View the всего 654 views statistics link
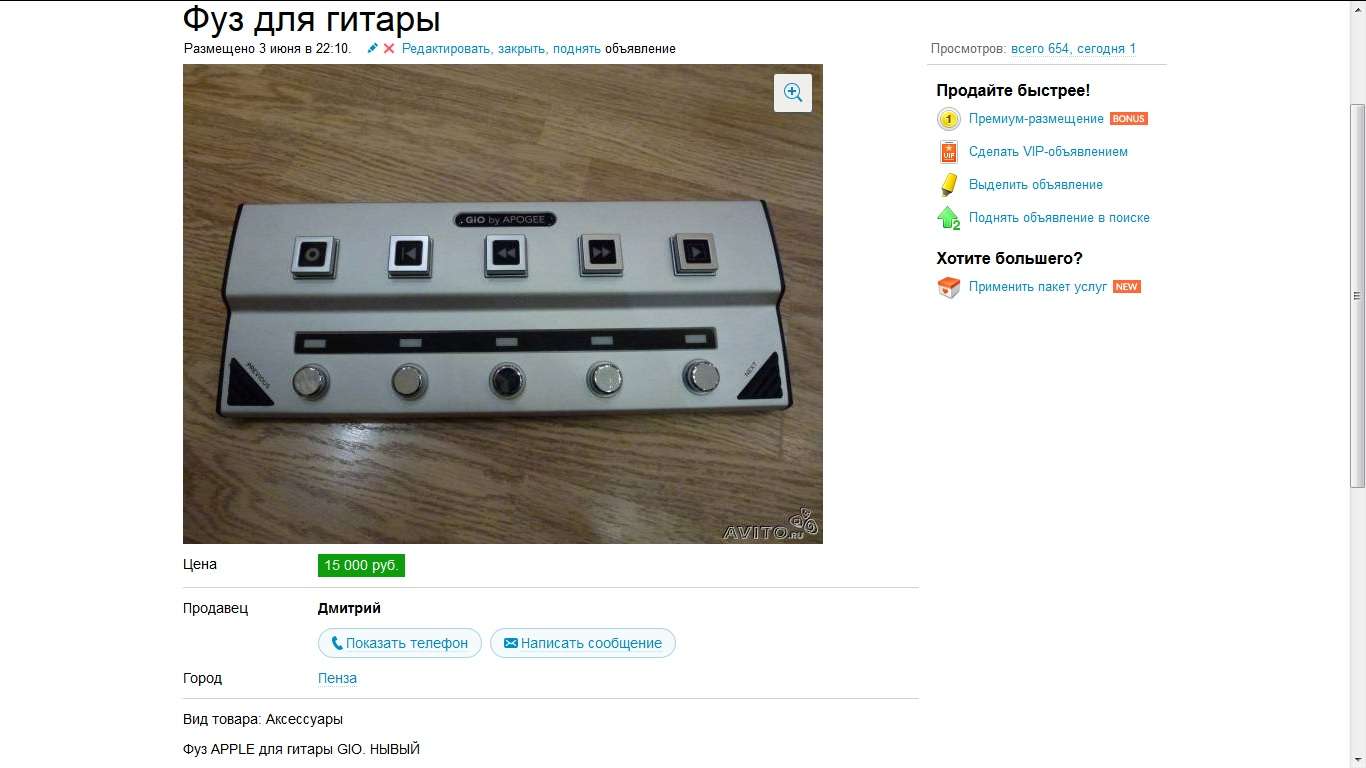The width and height of the screenshot is (1366, 768). click(x=1040, y=48)
